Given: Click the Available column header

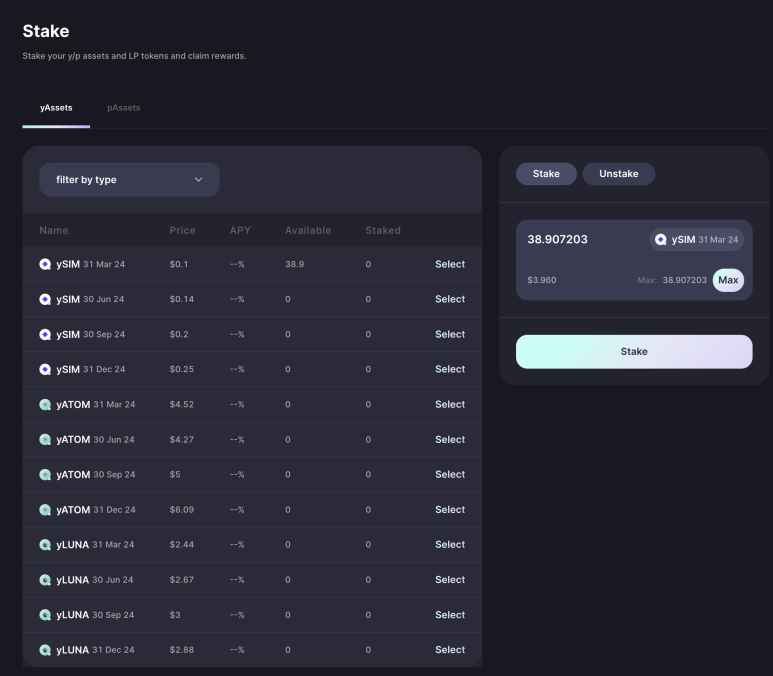Looking at the screenshot, I should point(308,230).
